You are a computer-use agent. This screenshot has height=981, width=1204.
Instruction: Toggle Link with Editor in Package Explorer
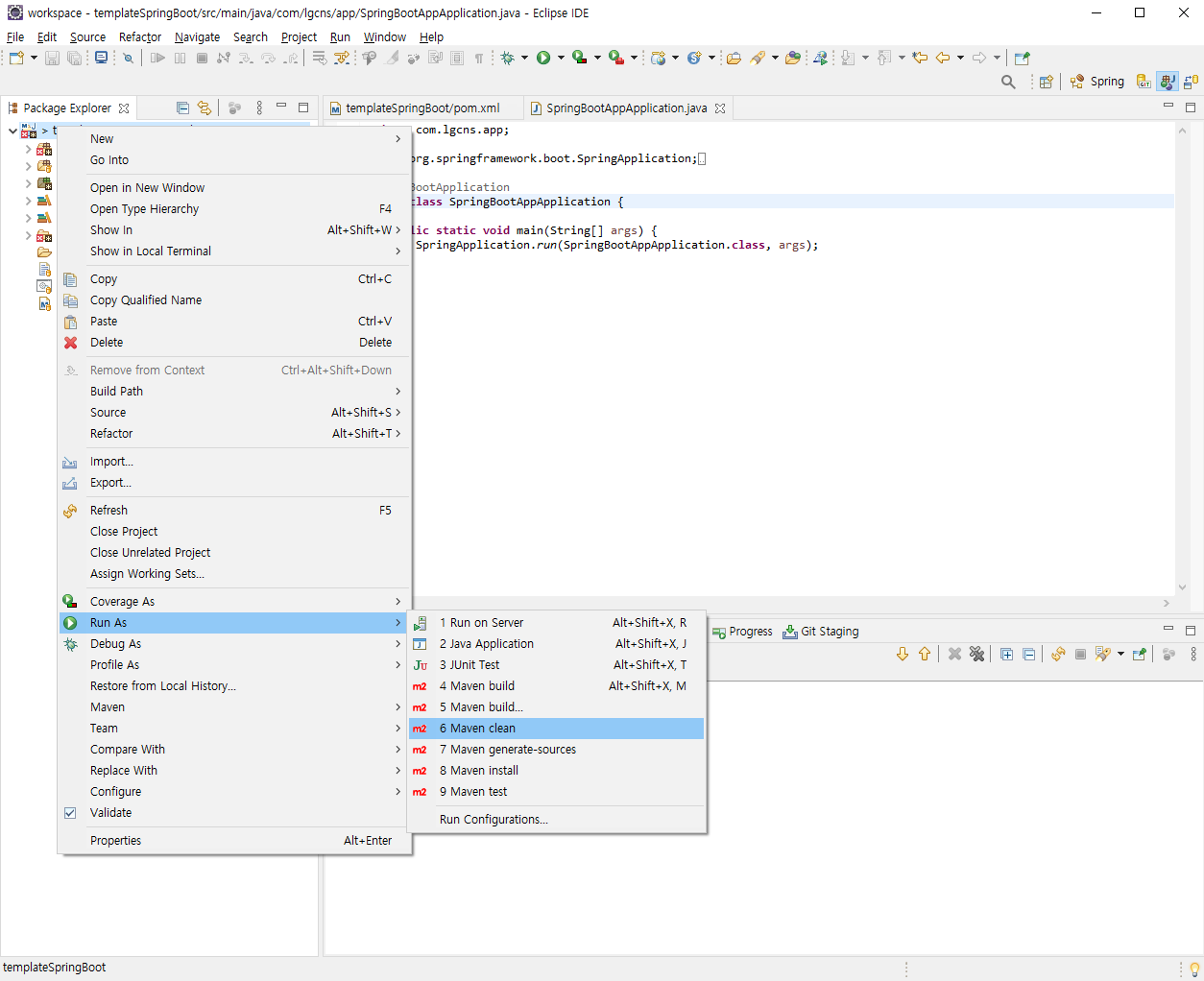(x=205, y=108)
